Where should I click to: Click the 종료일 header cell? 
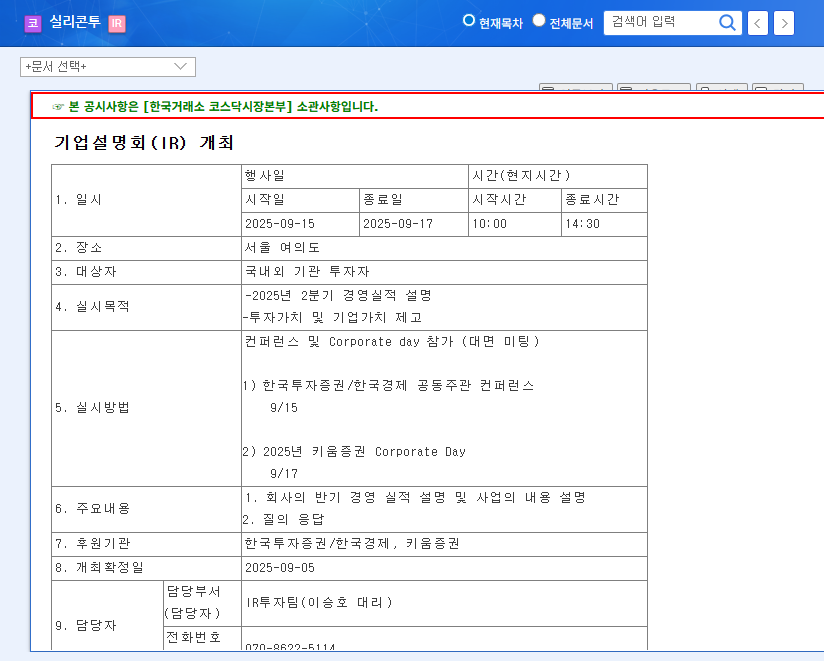414,200
